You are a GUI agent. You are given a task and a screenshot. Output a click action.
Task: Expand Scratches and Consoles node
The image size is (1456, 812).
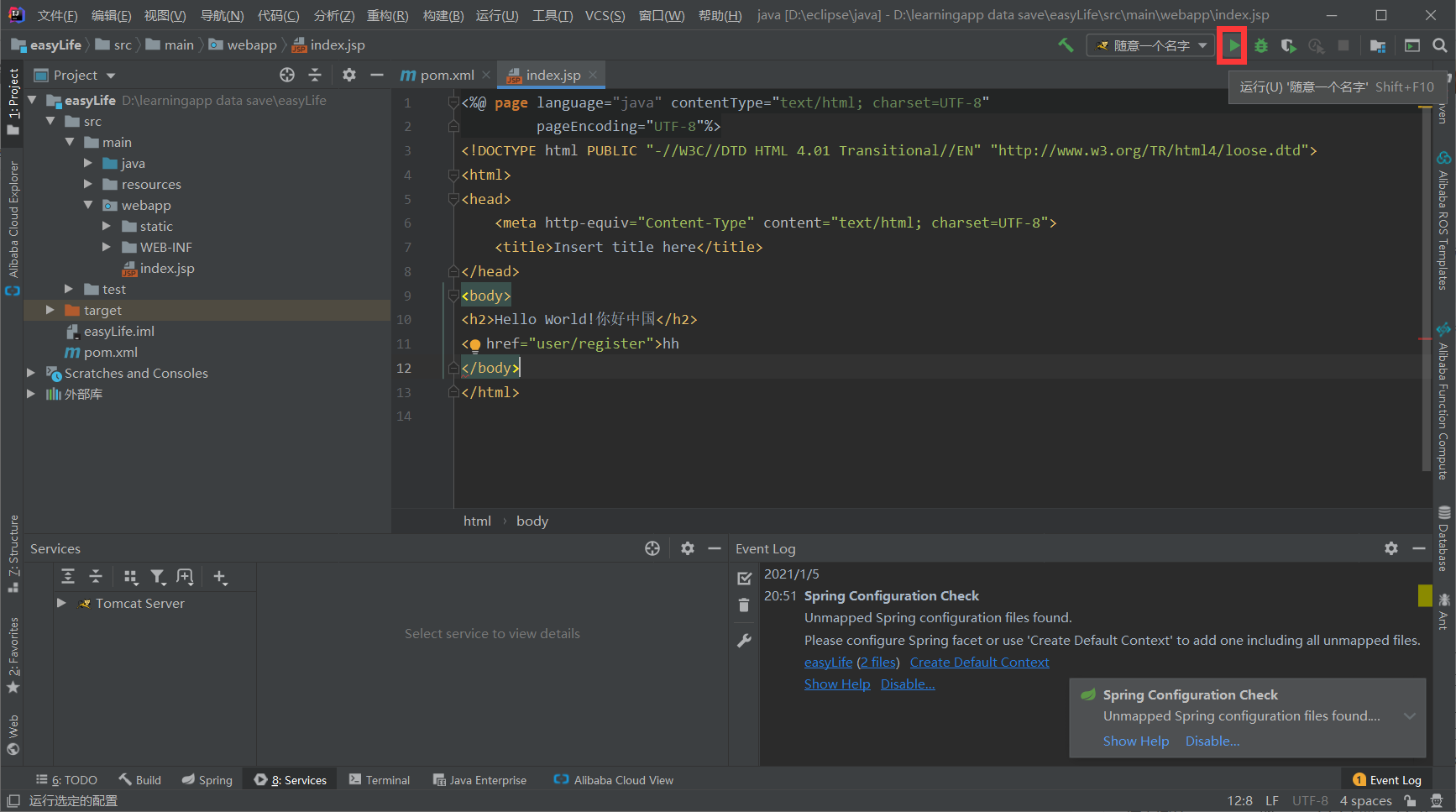pos(31,373)
